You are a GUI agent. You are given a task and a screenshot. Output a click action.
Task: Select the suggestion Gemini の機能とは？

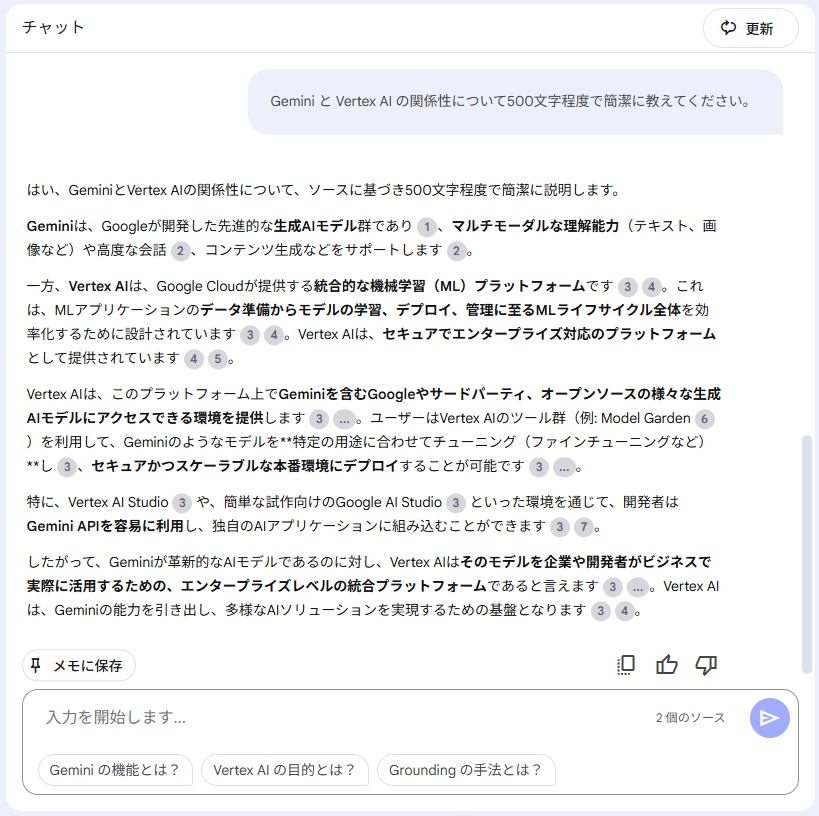coord(115,770)
